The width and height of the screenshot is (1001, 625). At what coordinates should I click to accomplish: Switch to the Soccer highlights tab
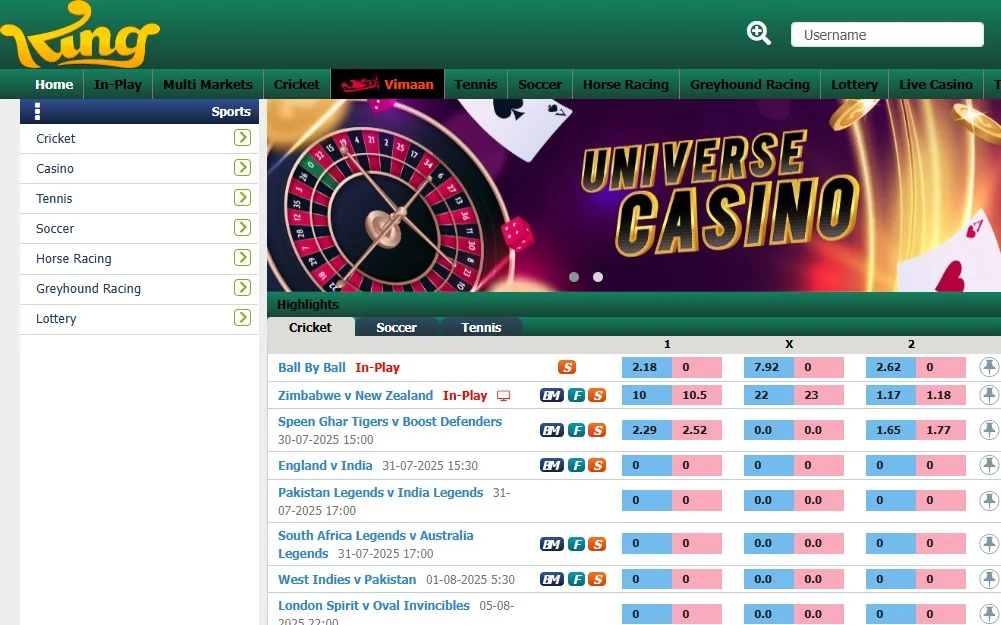(396, 328)
